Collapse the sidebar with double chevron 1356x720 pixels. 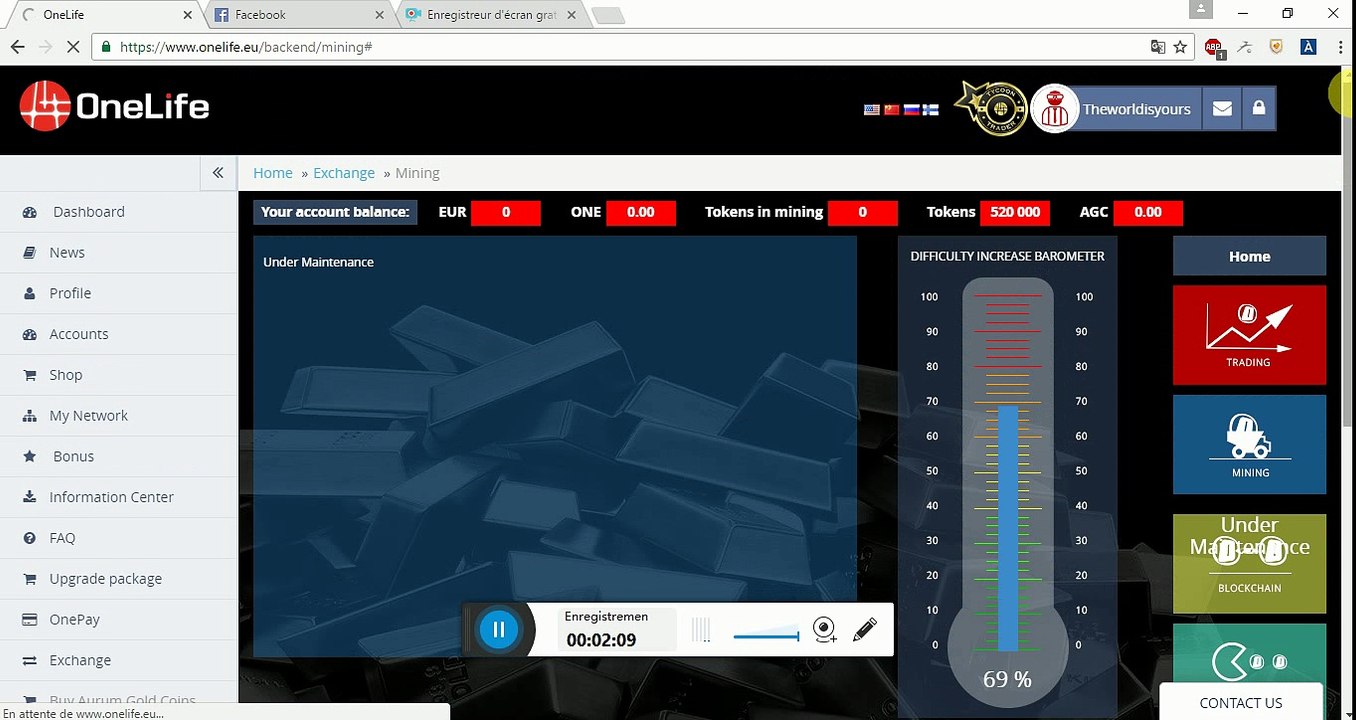tap(218, 173)
